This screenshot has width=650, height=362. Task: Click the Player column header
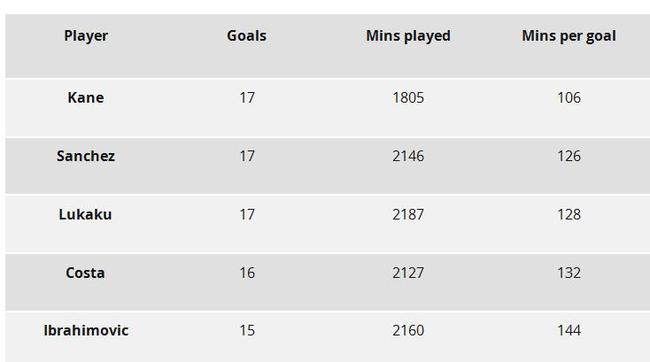86,36
